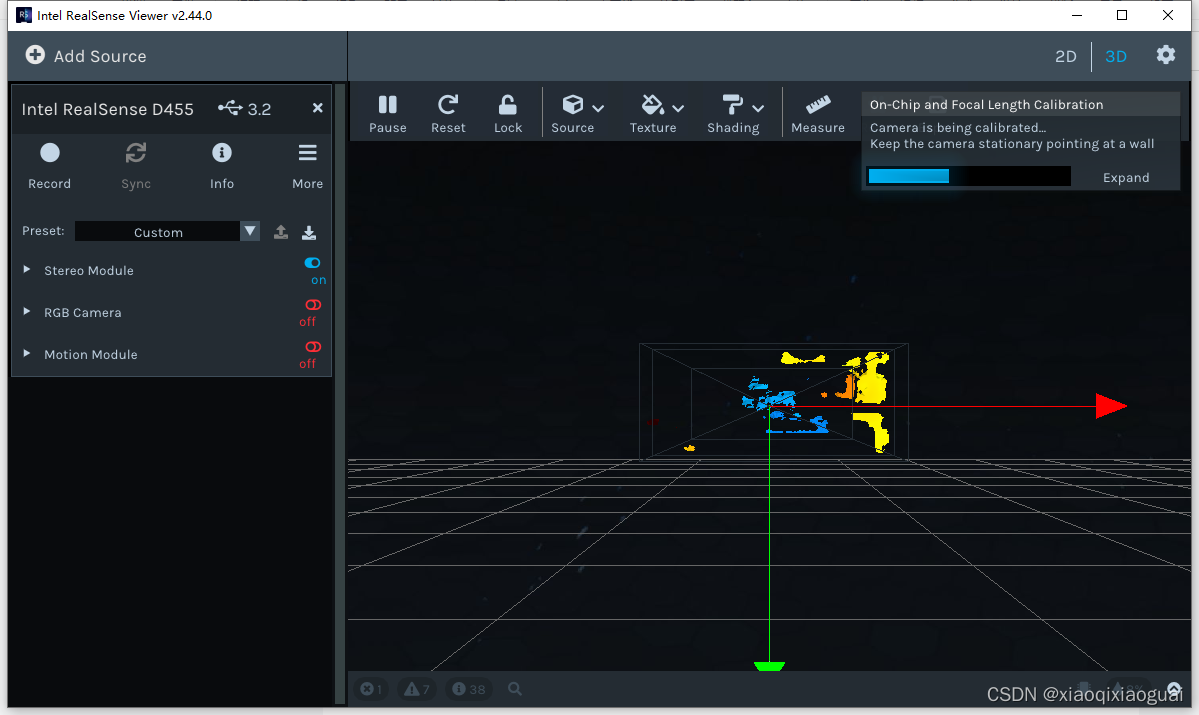Switch to 3D view tab
The height and width of the screenshot is (715, 1199).
click(x=1116, y=57)
